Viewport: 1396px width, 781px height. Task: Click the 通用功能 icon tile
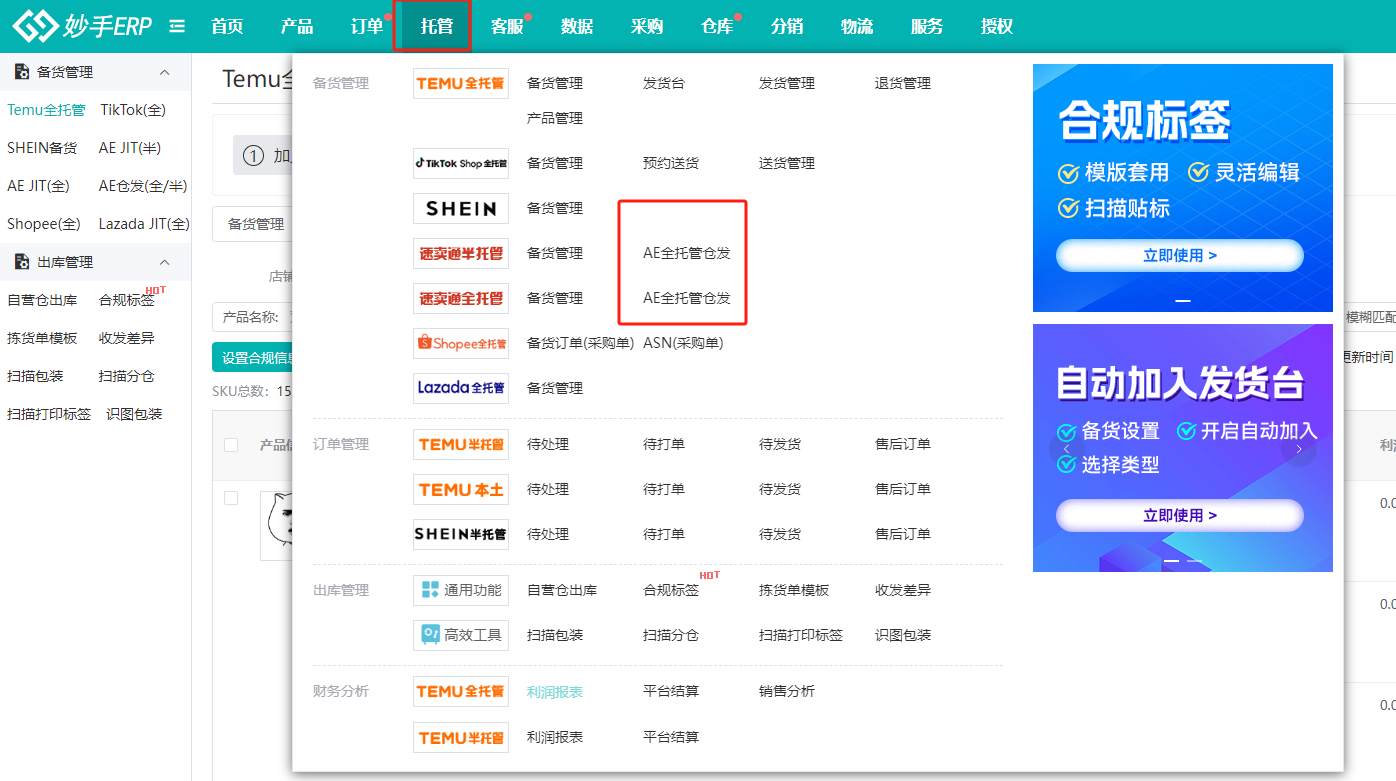[461, 590]
